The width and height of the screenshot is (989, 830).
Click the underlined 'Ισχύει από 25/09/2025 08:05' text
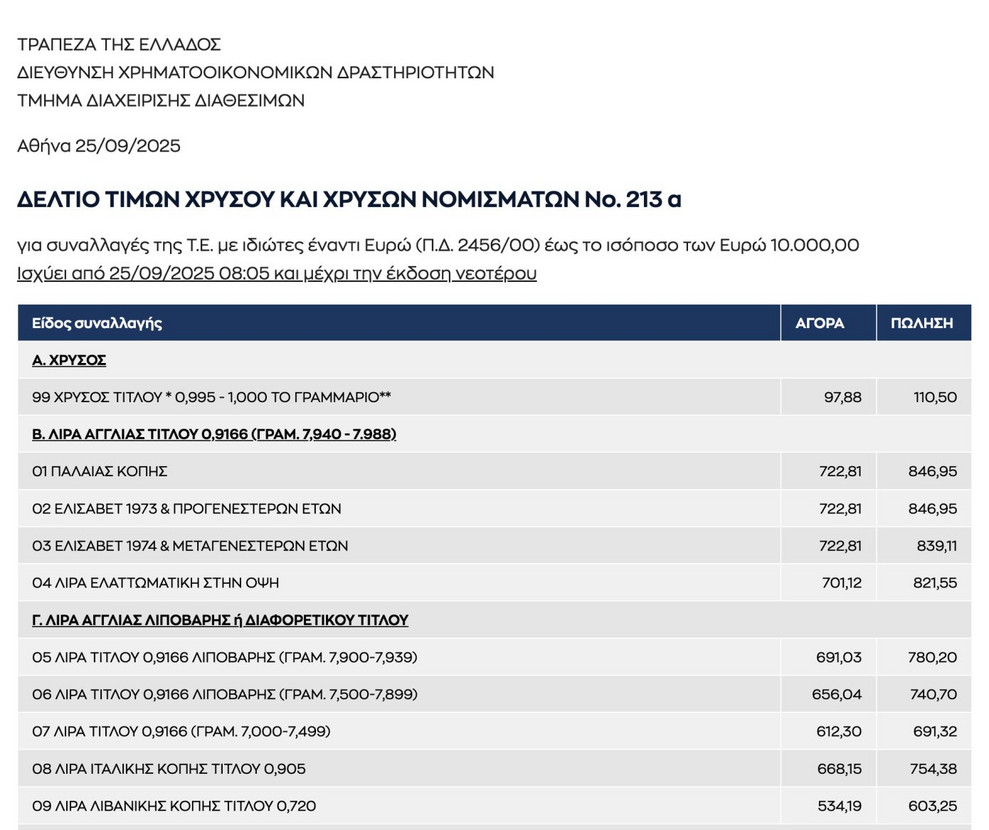[143, 274]
